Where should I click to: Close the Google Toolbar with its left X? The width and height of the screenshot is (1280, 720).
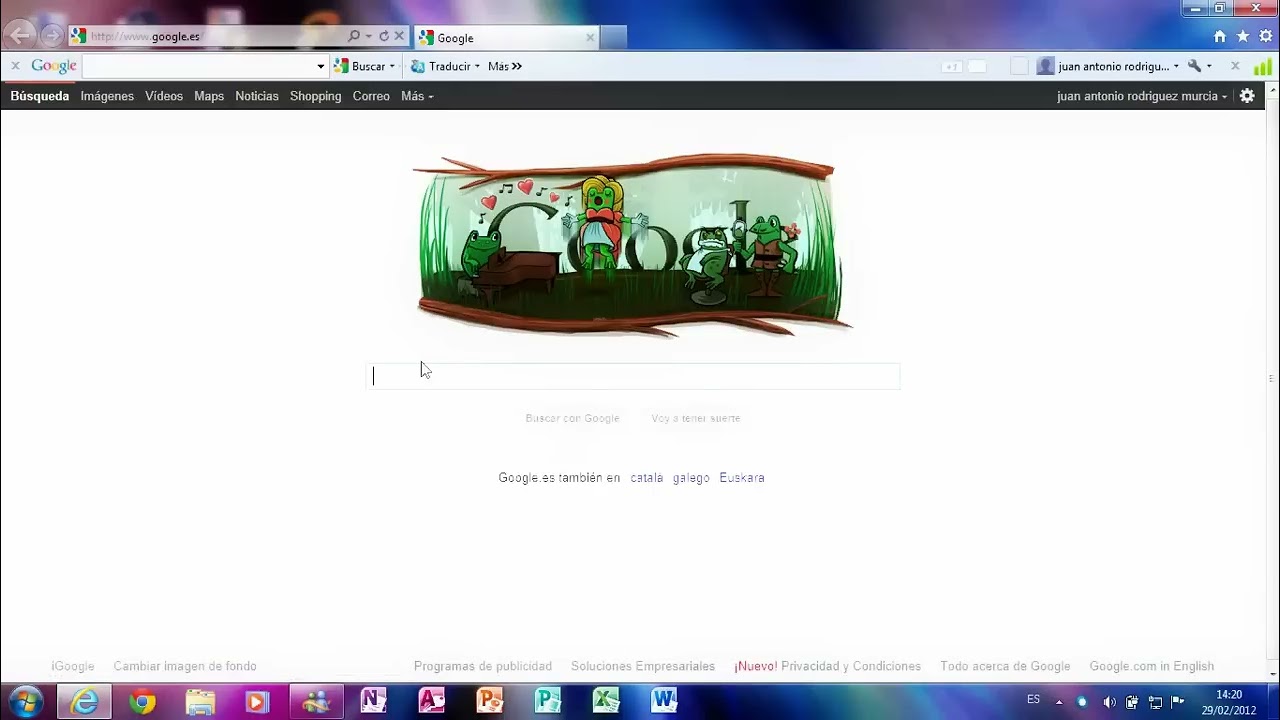15,66
